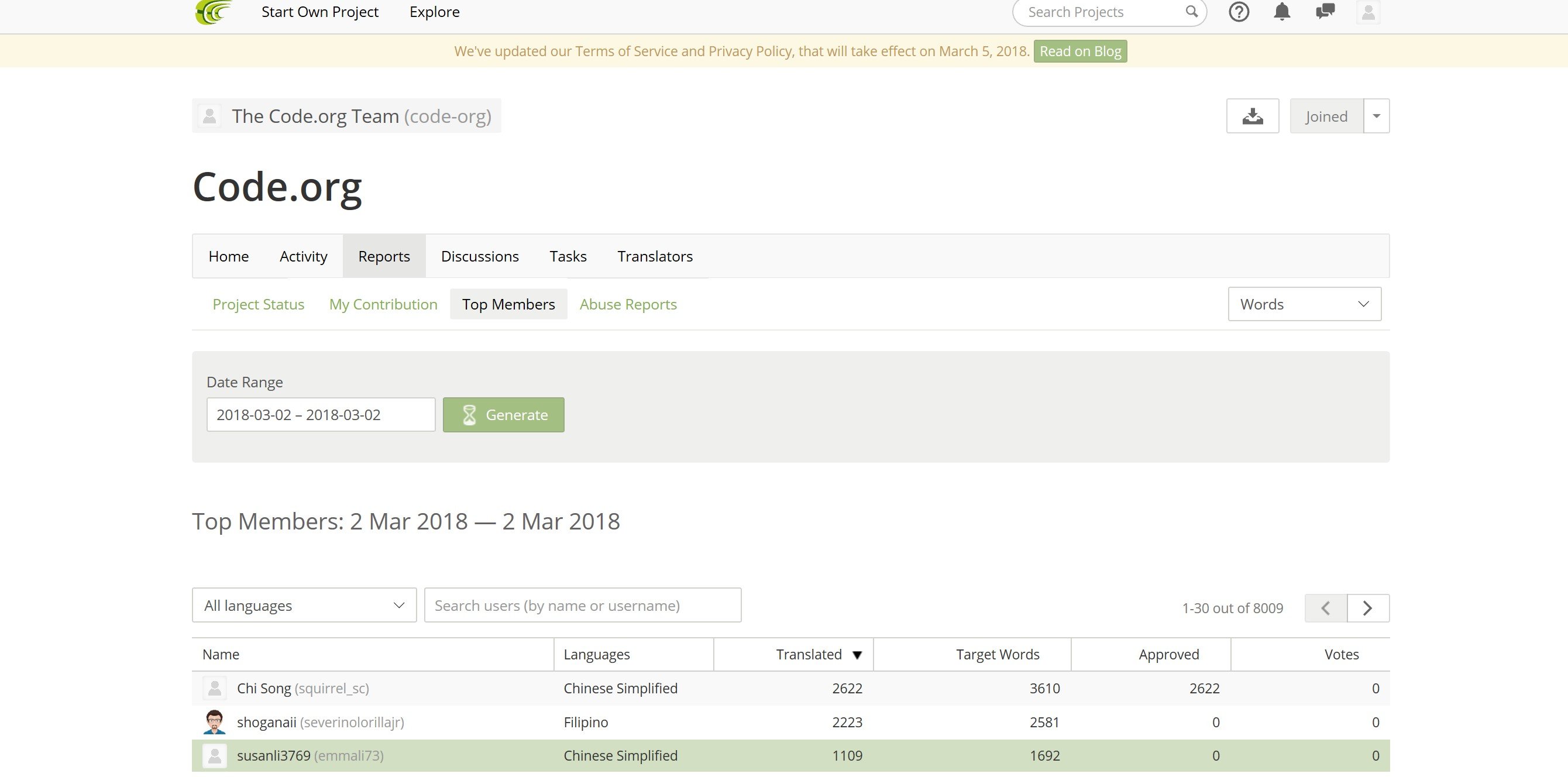Click the Date Range input field
1568x777 pixels.
(321, 415)
